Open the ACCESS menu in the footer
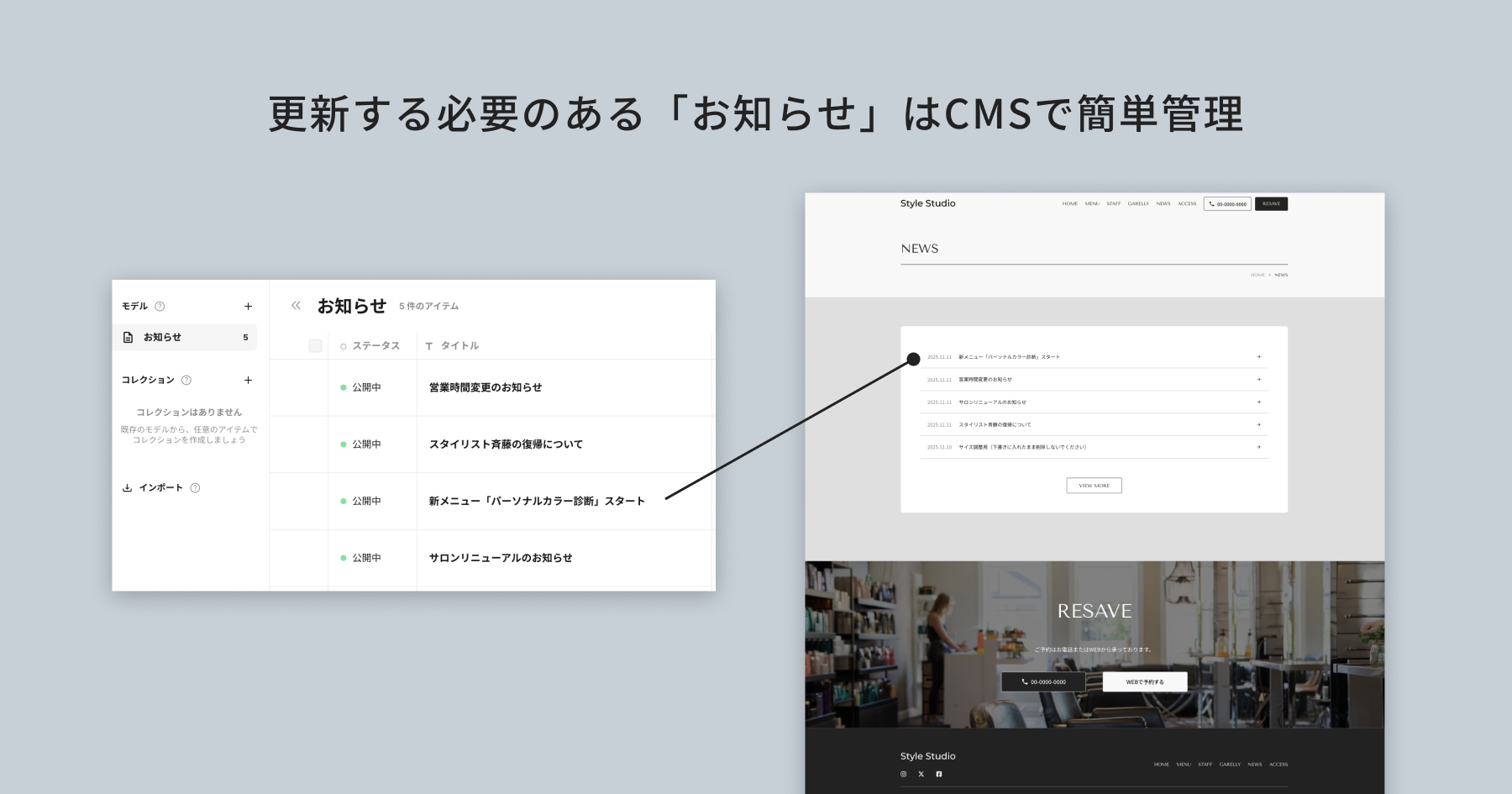 pyautogui.click(x=1279, y=765)
